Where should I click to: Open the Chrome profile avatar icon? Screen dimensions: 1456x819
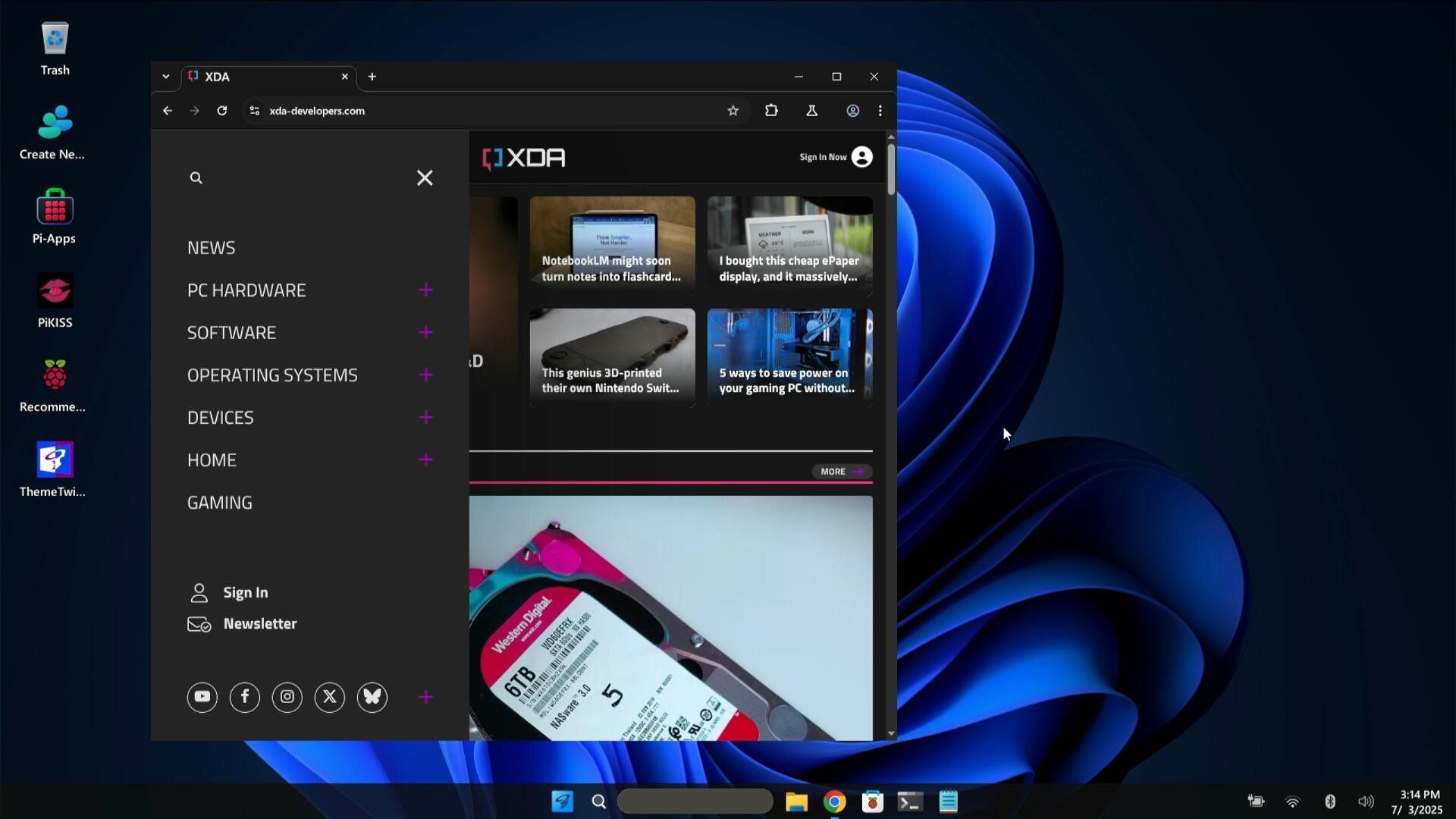pos(853,111)
